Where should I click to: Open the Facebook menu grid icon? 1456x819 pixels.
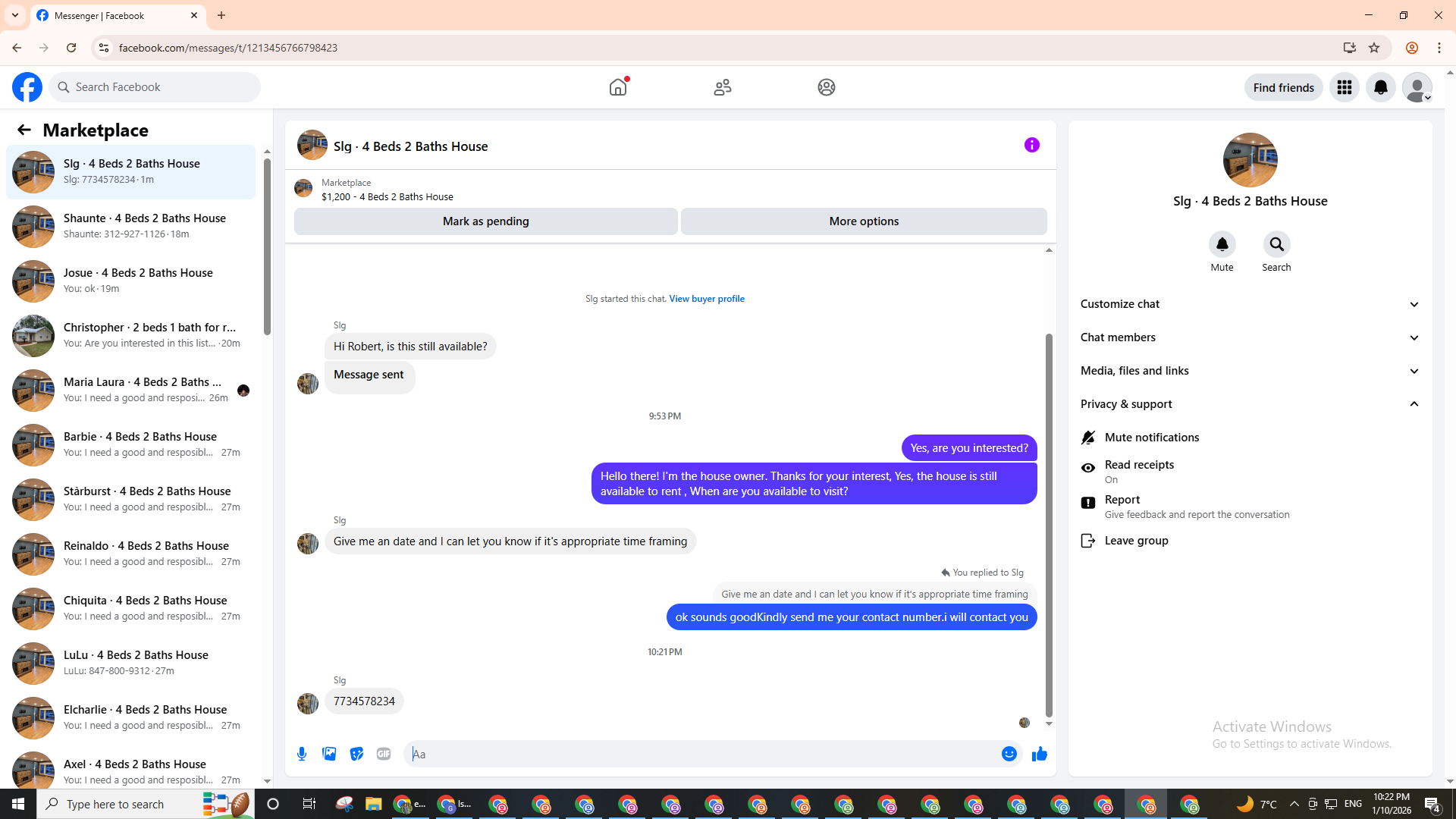[x=1344, y=87]
